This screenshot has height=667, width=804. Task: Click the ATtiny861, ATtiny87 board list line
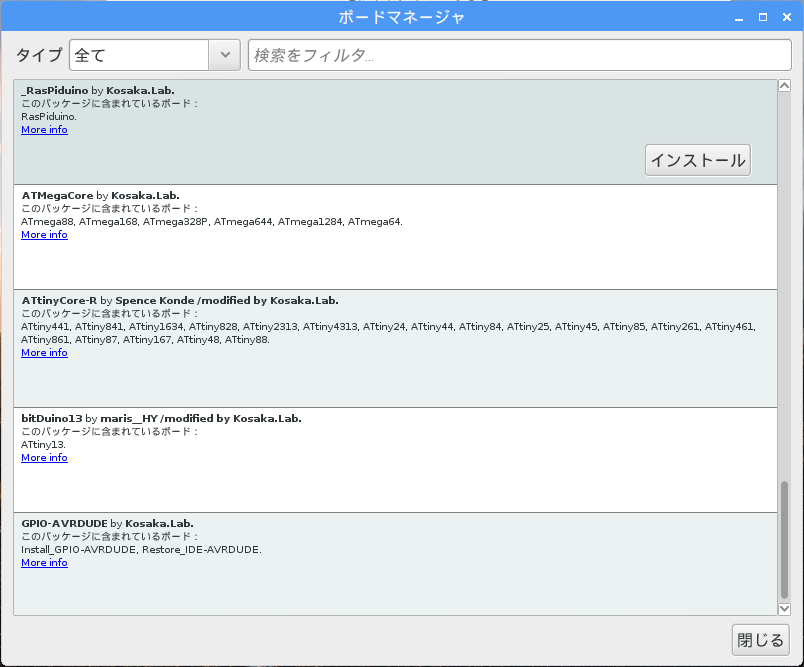click(145, 340)
